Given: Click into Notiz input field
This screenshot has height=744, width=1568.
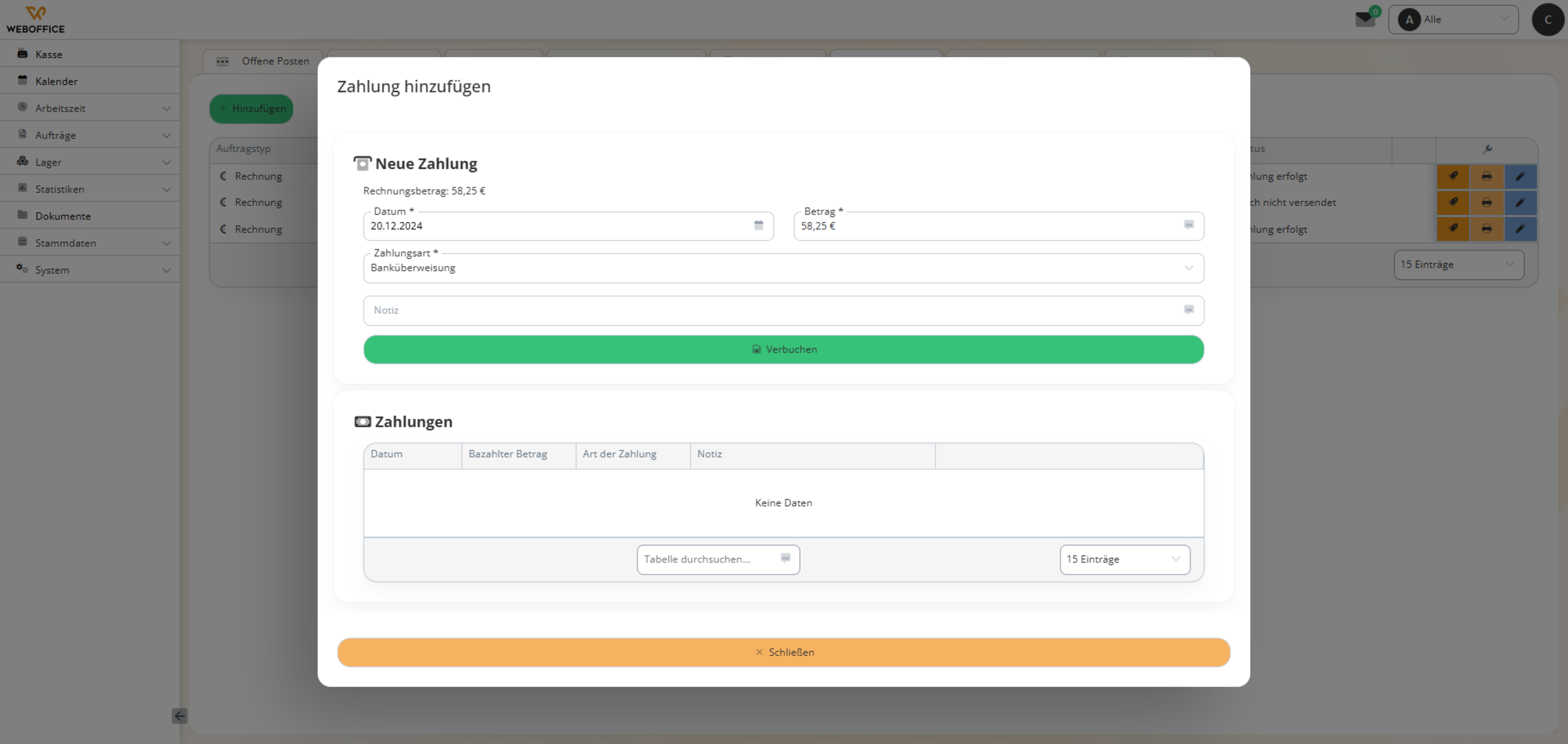Looking at the screenshot, I should 783,310.
